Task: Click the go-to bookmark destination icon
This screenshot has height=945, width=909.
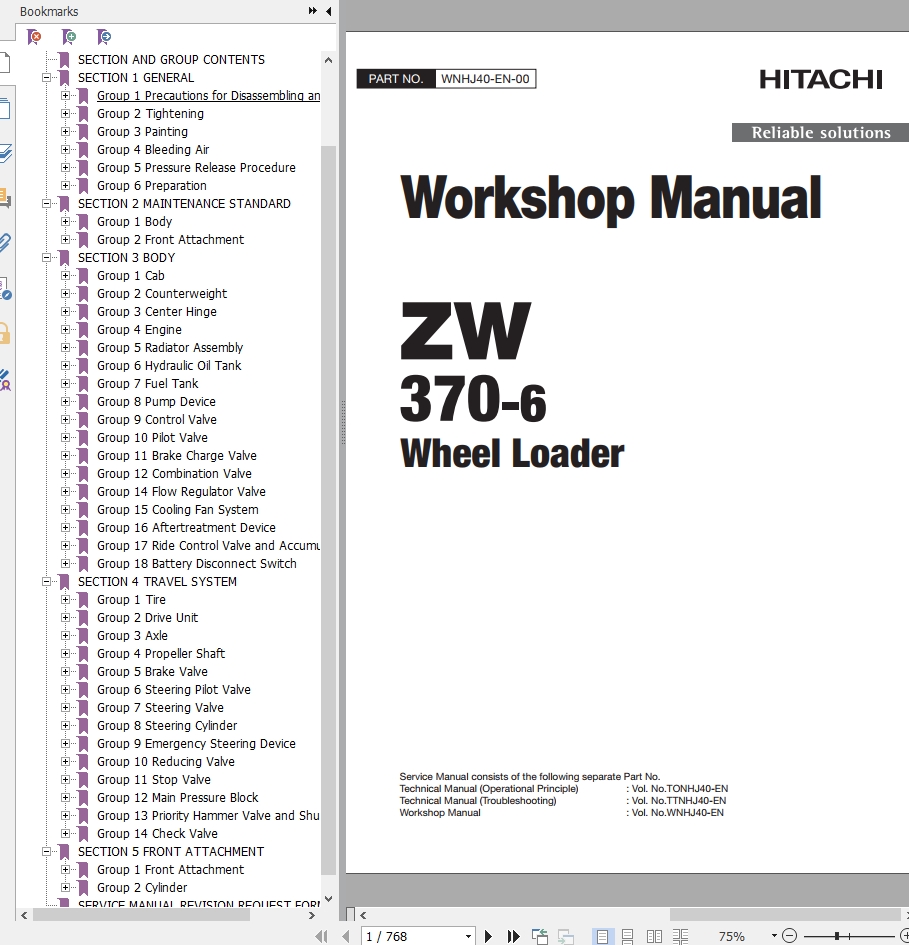Action: tap(104, 37)
